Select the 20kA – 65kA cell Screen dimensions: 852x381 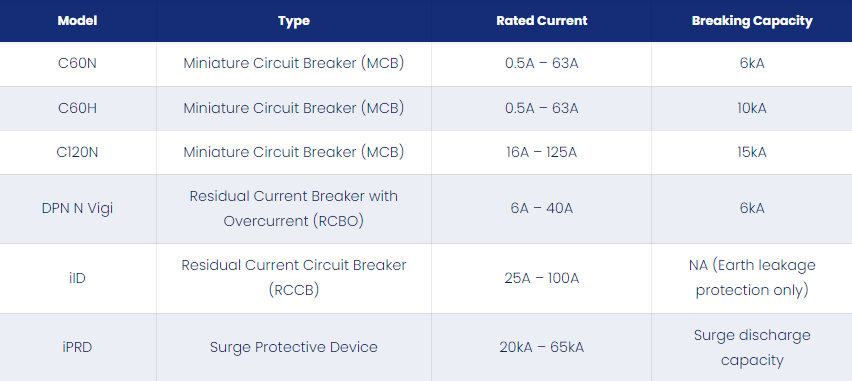tap(542, 347)
